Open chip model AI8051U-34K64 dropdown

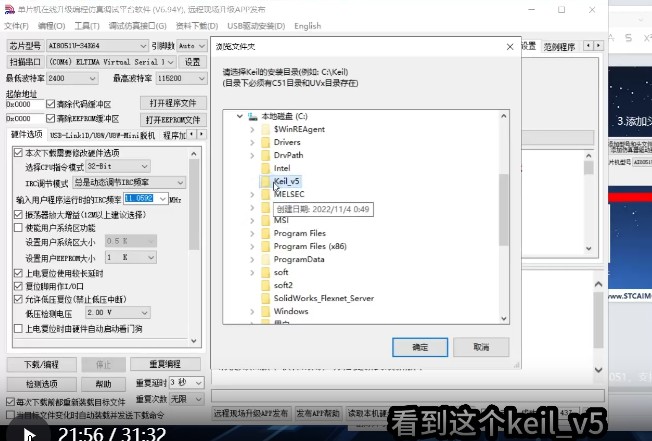[143, 46]
